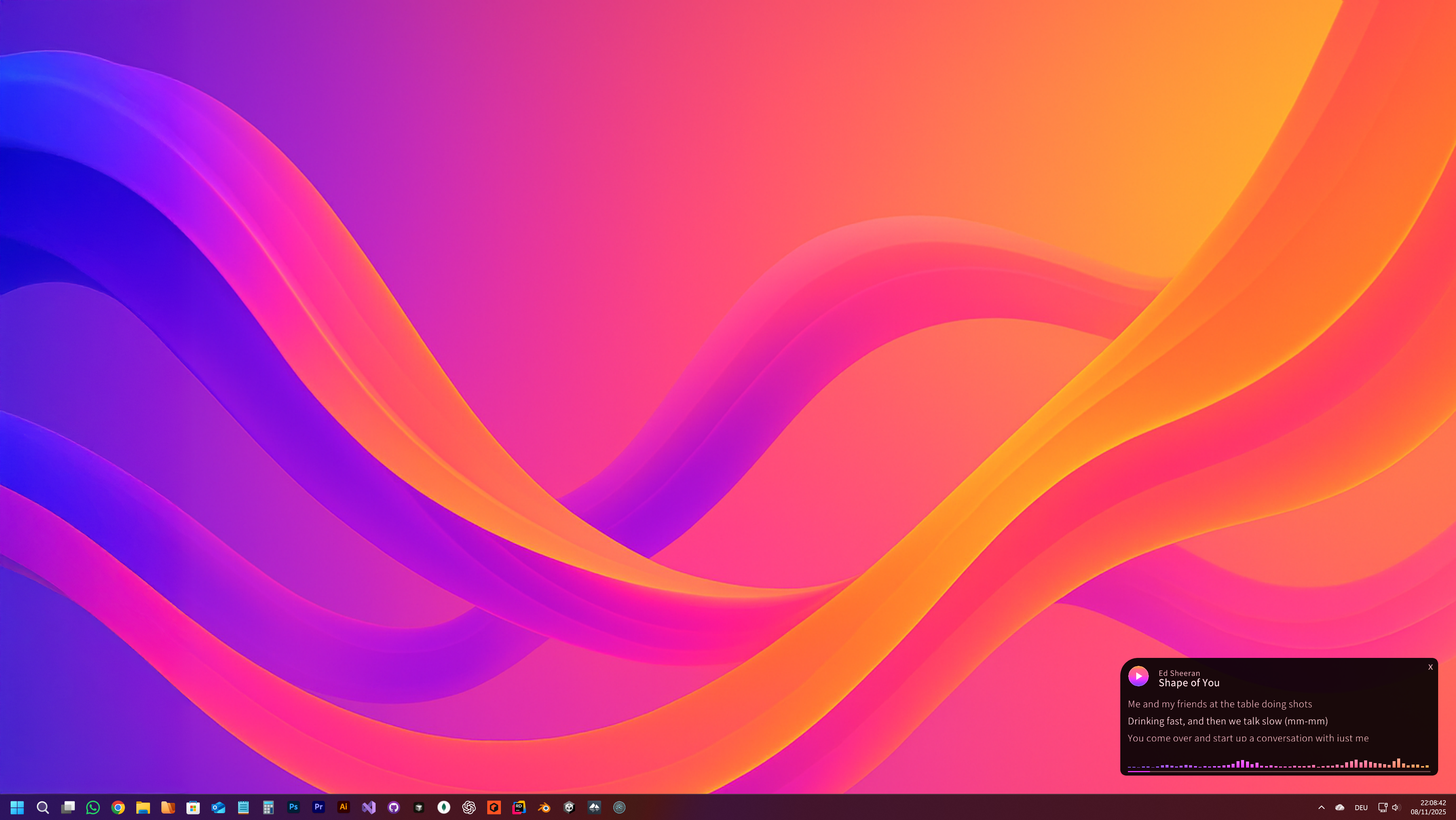This screenshot has width=1456, height=820.
Task: Click the 'Shape of You' song title
Action: coord(1189,683)
